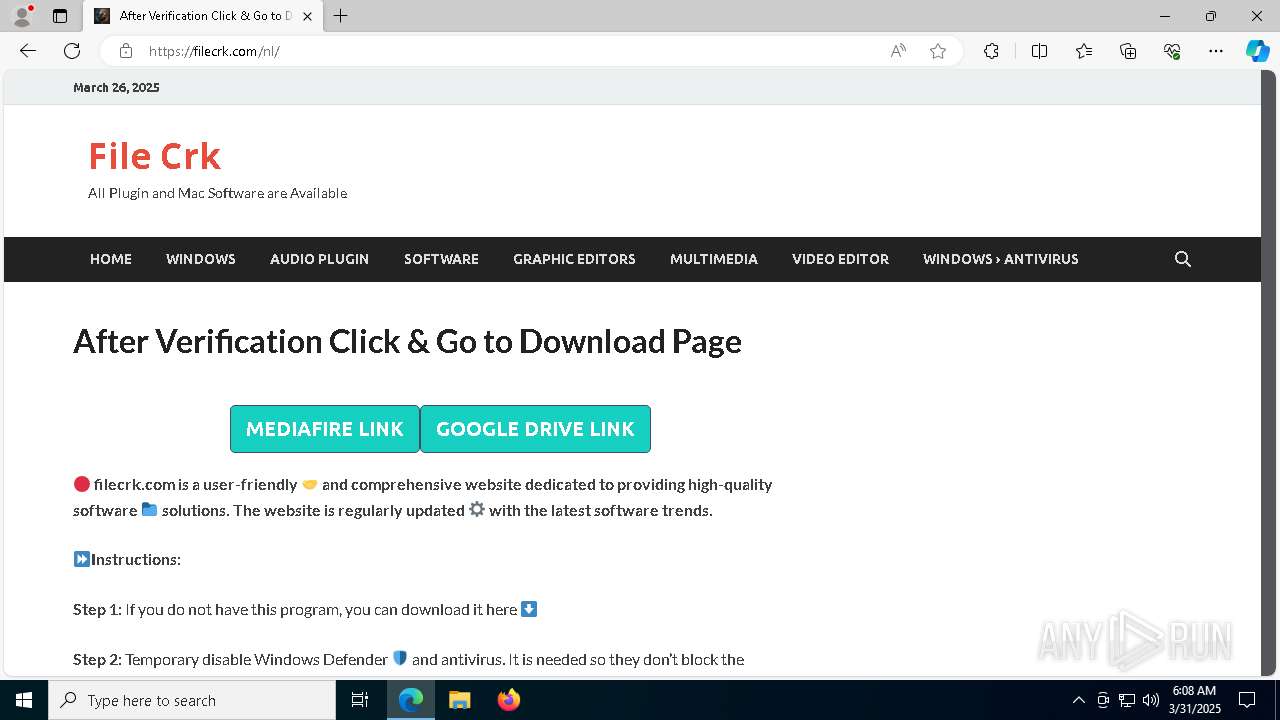The image size is (1280, 720).
Task: Open volume control tray icon
Action: (1151, 700)
